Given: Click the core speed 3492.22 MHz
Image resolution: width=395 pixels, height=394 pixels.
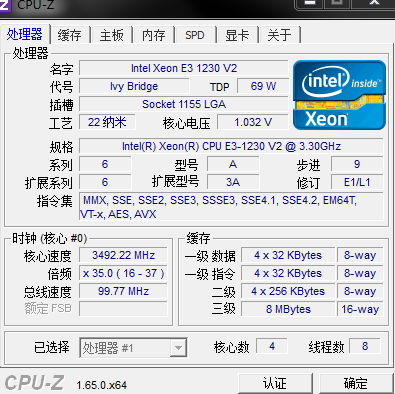Looking at the screenshot, I should (x=123, y=255).
